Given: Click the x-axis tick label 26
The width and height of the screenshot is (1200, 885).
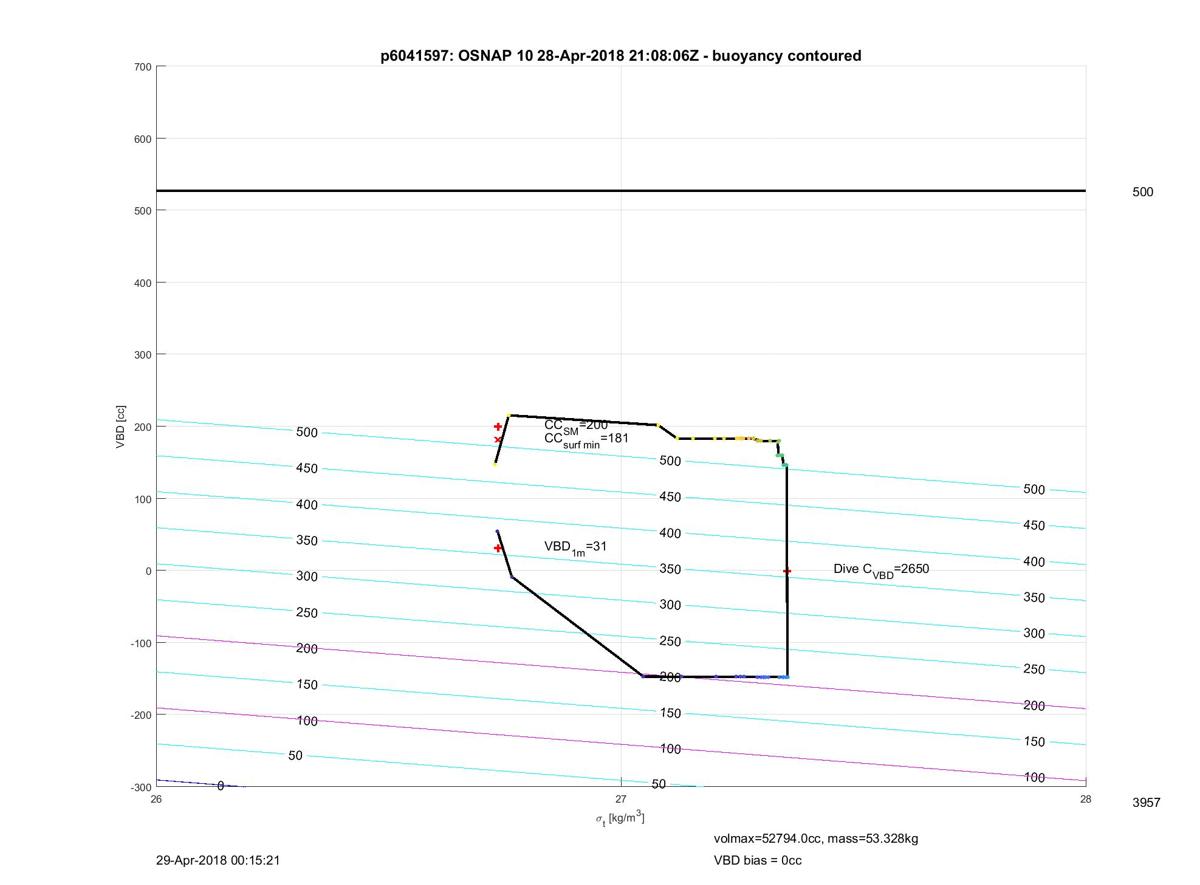Looking at the screenshot, I should coord(156,799).
